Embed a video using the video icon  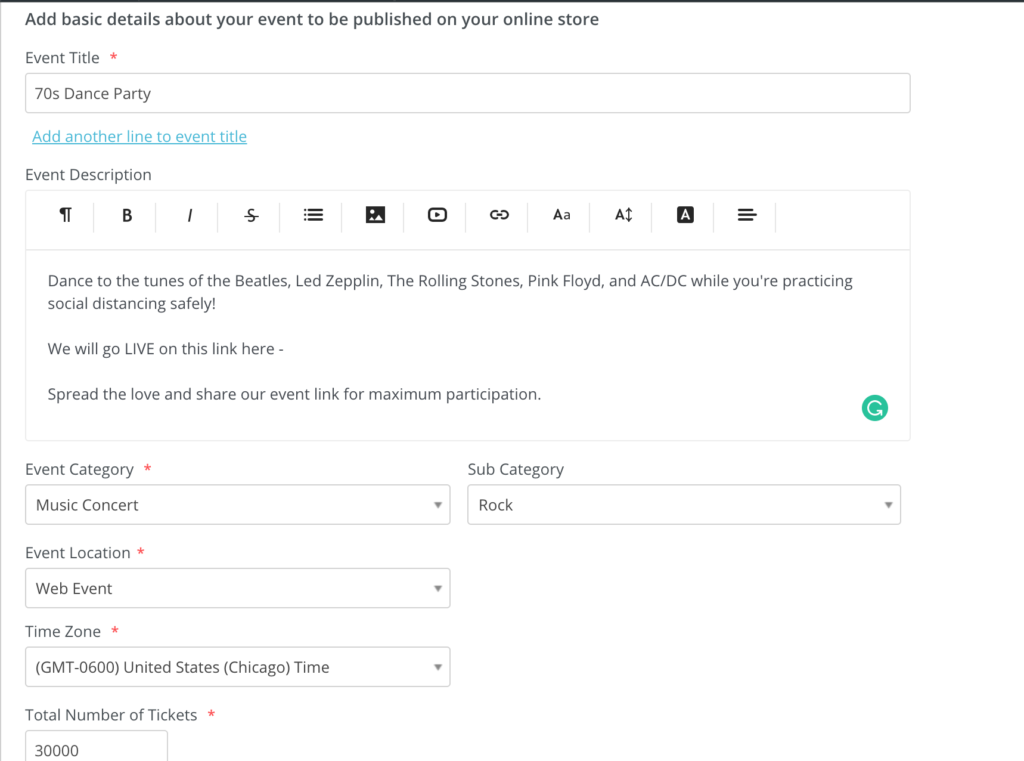(435, 215)
